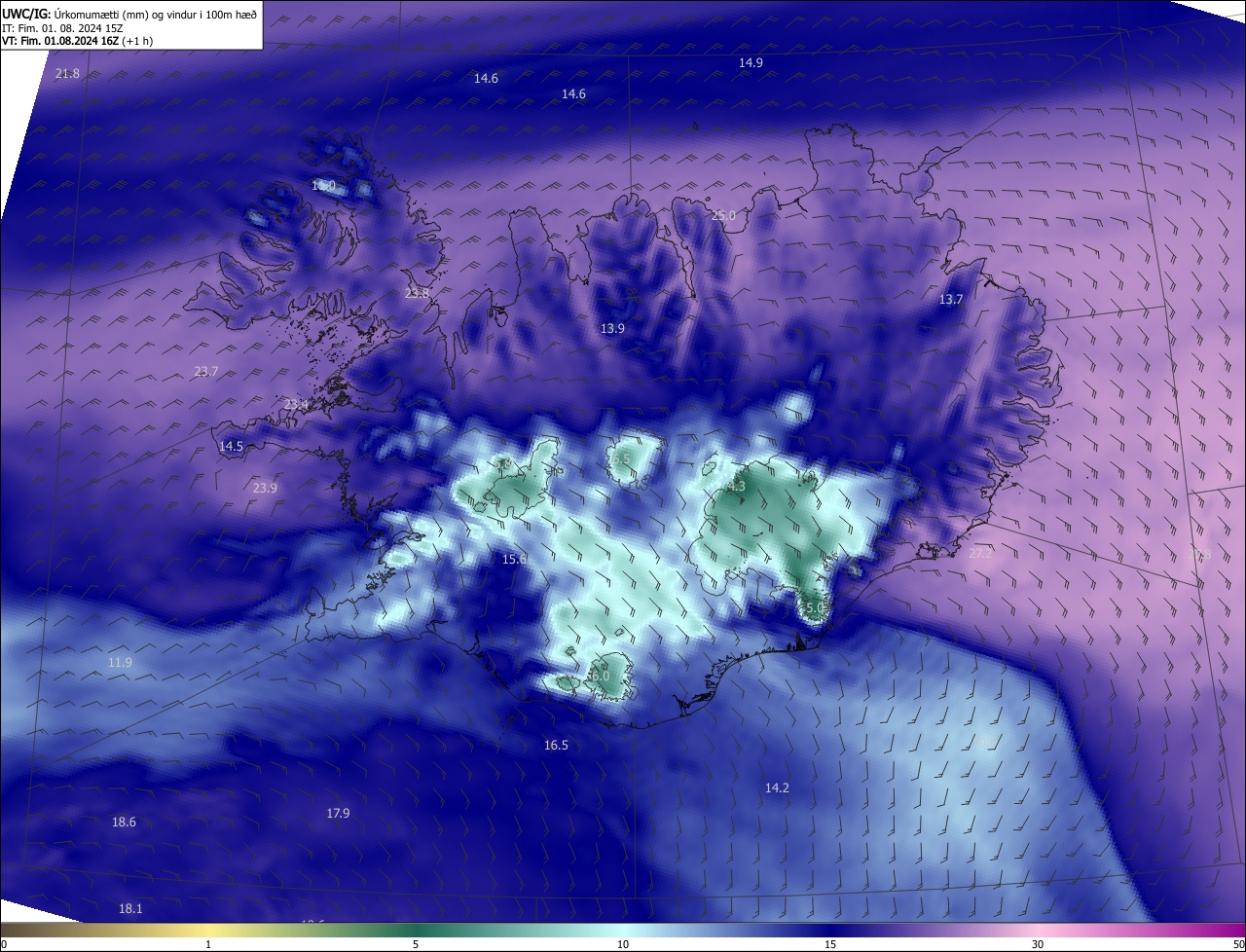Click the 23.7 value label
The image size is (1246, 952).
coord(206,371)
